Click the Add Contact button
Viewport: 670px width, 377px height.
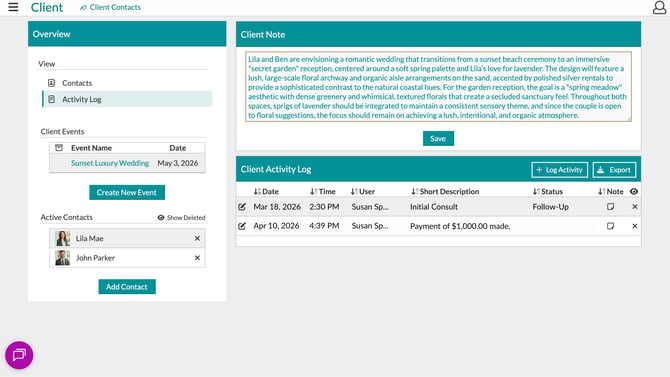[x=127, y=286]
